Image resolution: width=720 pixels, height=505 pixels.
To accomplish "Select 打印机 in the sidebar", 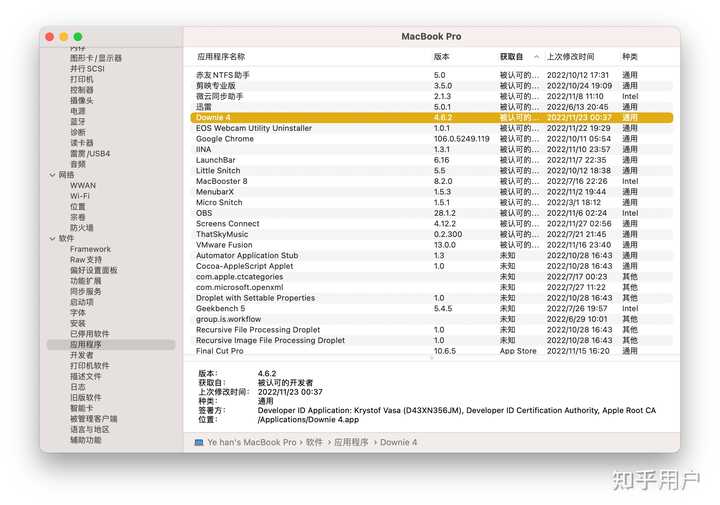I will (x=82, y=79).
